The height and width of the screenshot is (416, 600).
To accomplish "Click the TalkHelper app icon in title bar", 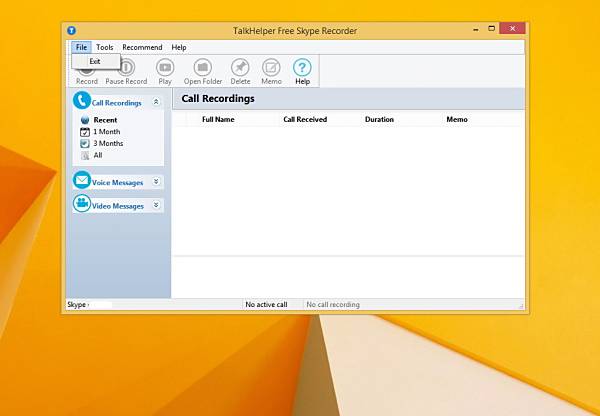I will 72,30.
